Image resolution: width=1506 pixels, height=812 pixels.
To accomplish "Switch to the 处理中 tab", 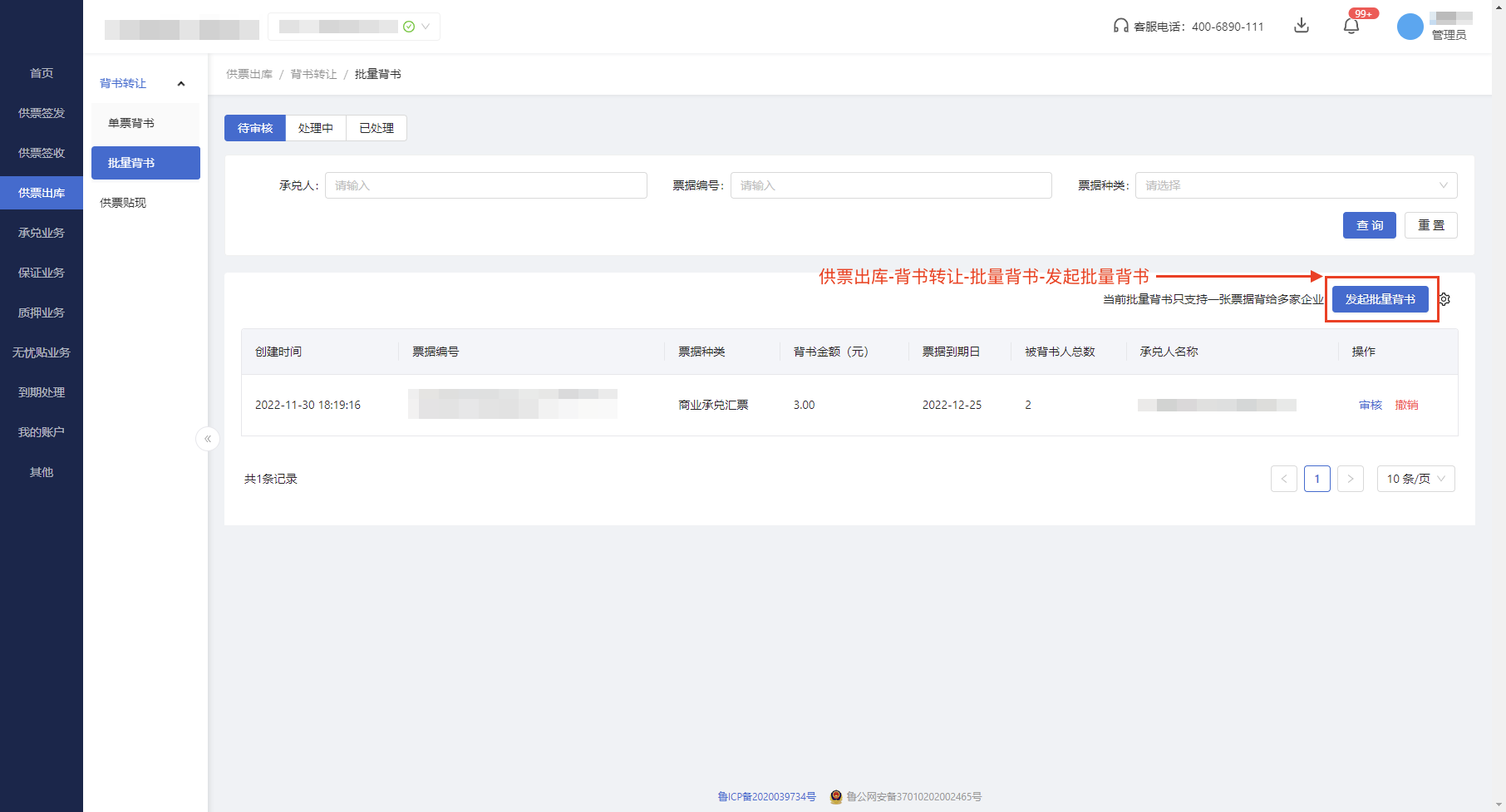I will (x=316, y=127).
